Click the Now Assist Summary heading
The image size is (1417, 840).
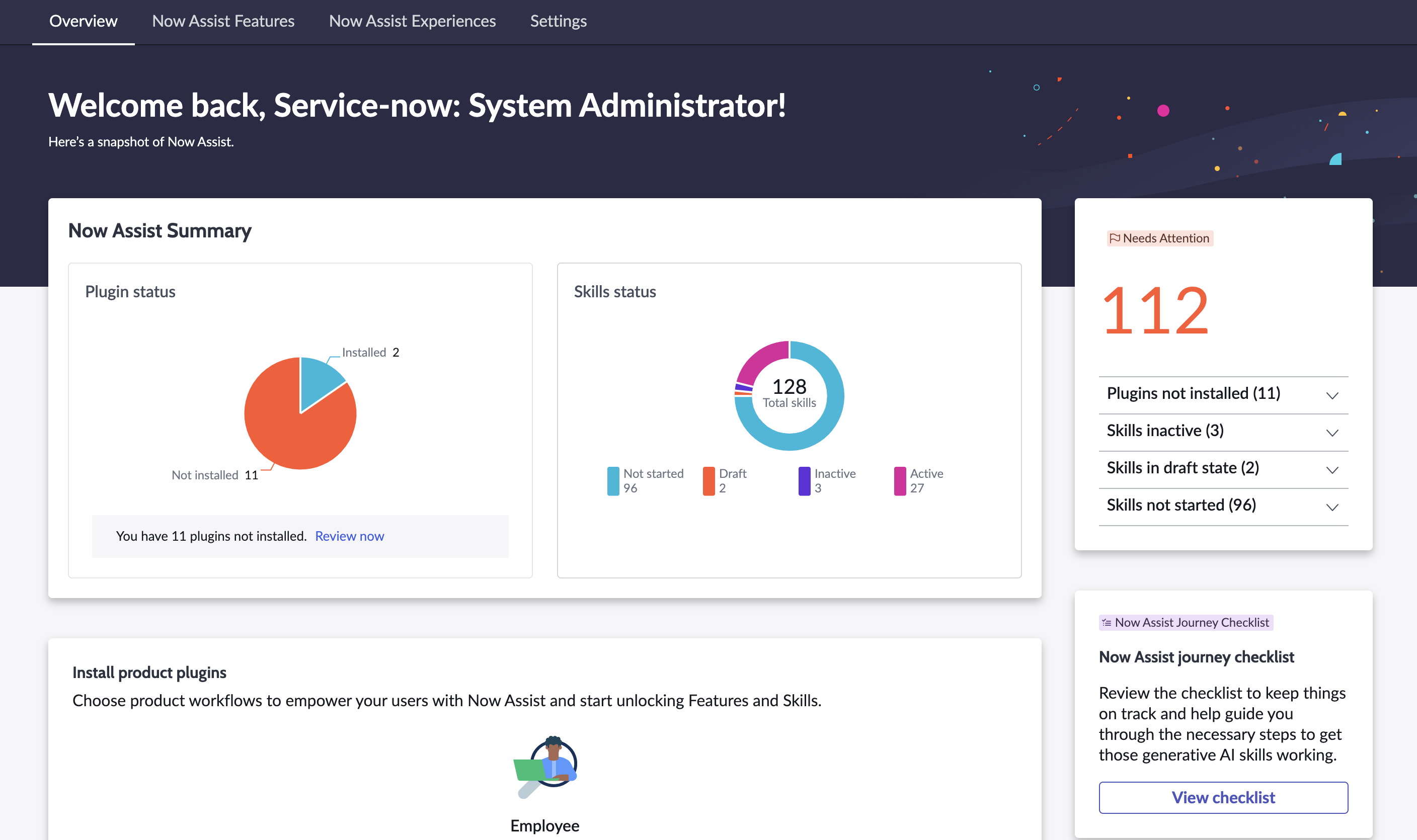[160, 230]
